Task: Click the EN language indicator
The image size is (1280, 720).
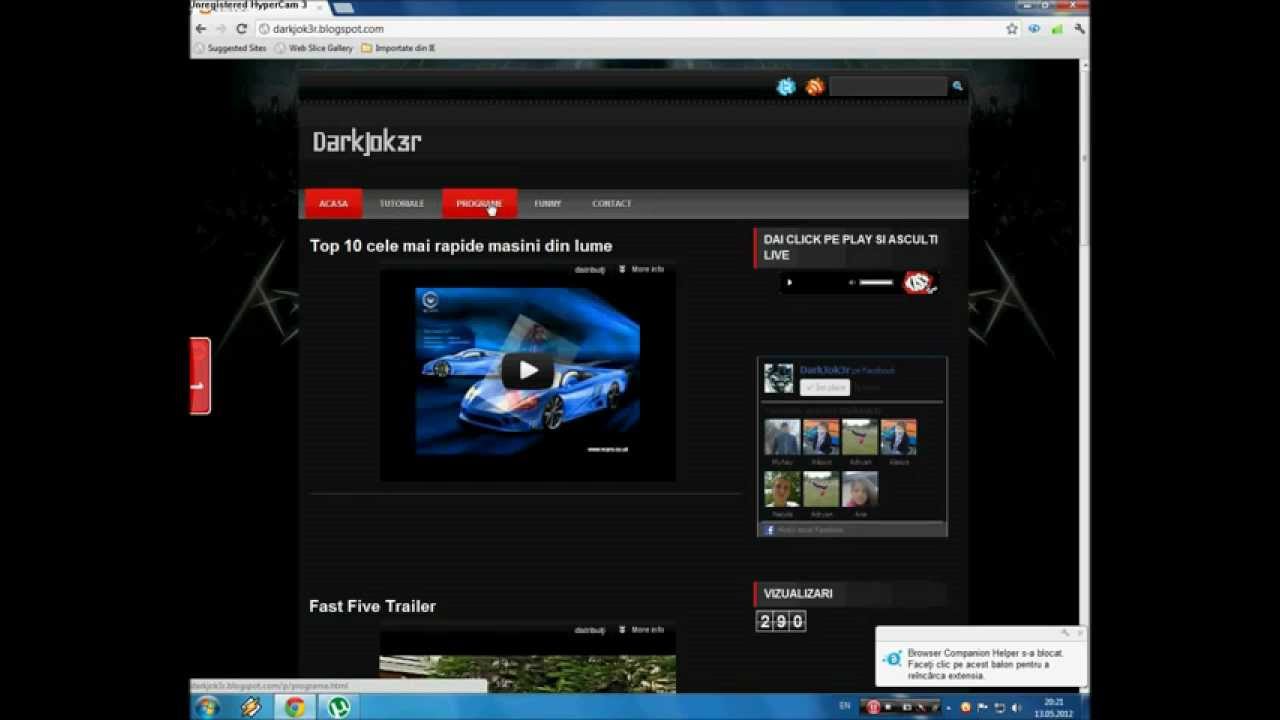Action: pos(845,706)
